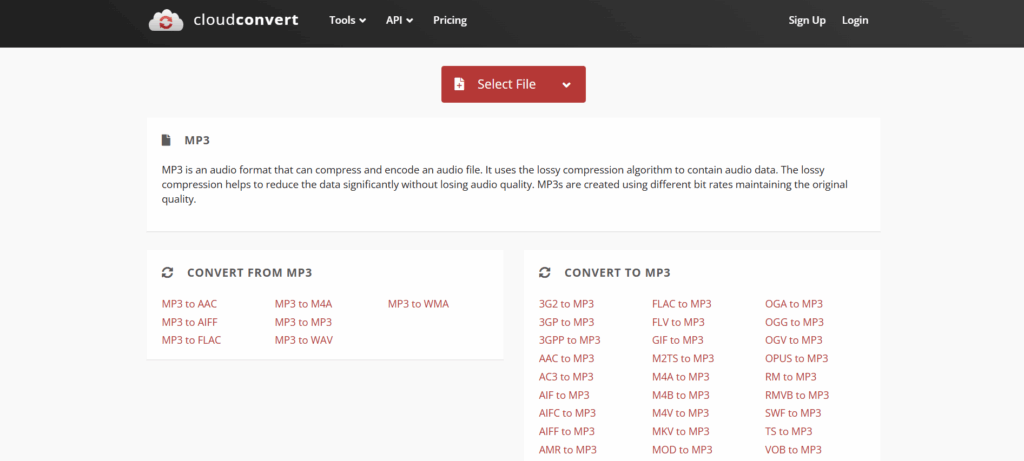Viewport: 1024px width, 461px height.
Task: Choose AIFC to MP3 conversion
Action: coord(568,413)
